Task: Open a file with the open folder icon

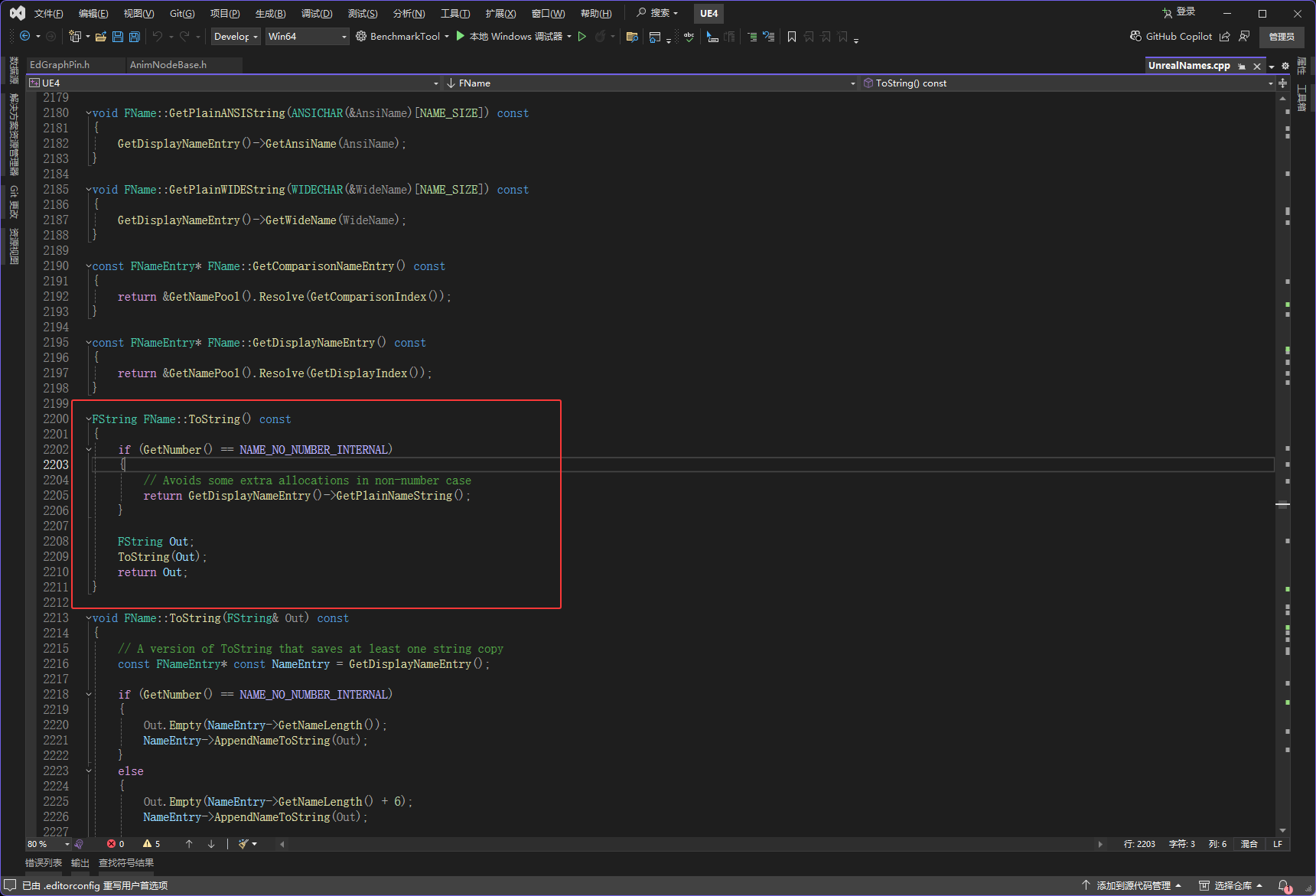Action: 100,36
